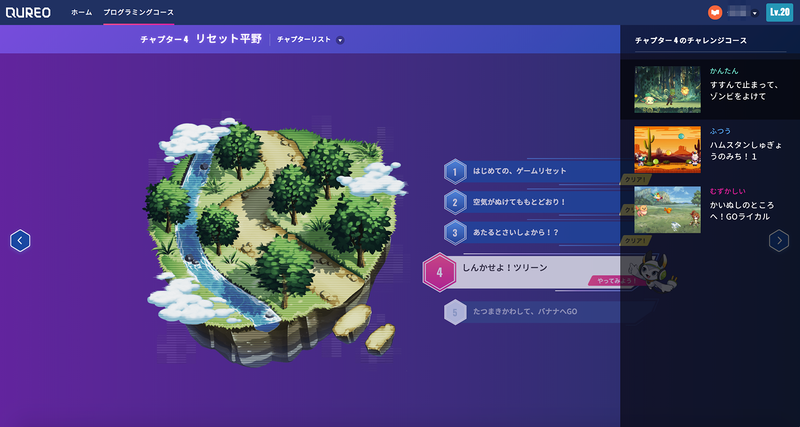The image size is (800, 427).
Task: Open the プログラミングコース tab
Action: pos(138,13)
